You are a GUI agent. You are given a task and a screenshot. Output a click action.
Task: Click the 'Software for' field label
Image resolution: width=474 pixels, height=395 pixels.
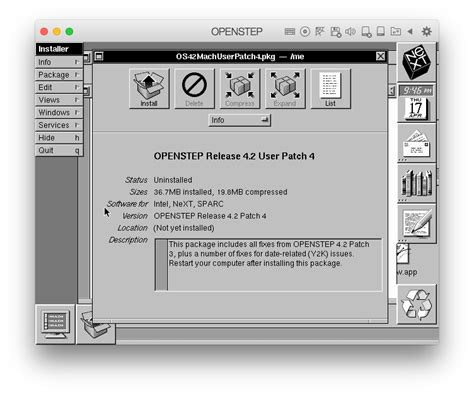coord(127,204)
